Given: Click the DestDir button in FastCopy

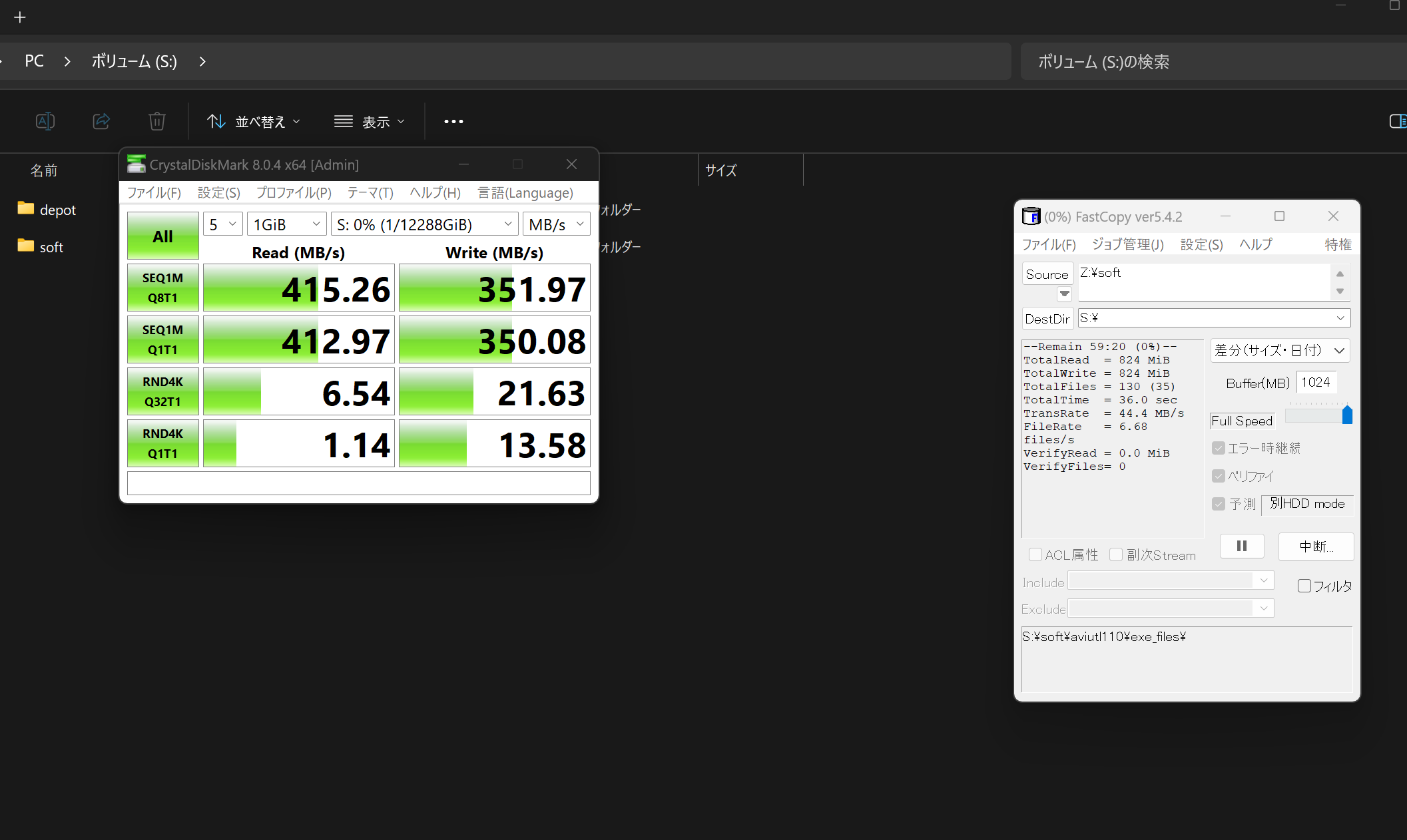Looking at the screenshot, I should coord(1047,319).
